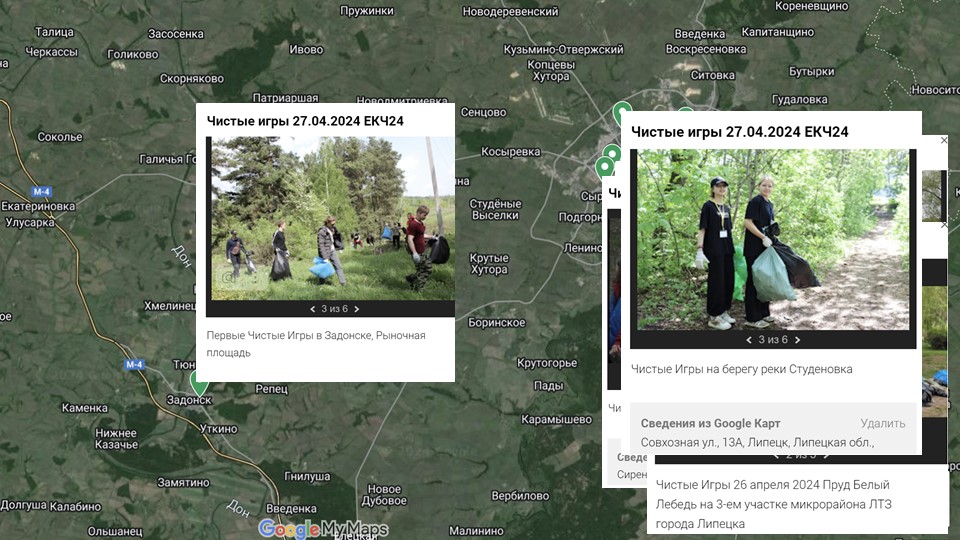Show previous photo in Задонск popup
This screenshot has height=540, width=960.
(x=313, y=309)
